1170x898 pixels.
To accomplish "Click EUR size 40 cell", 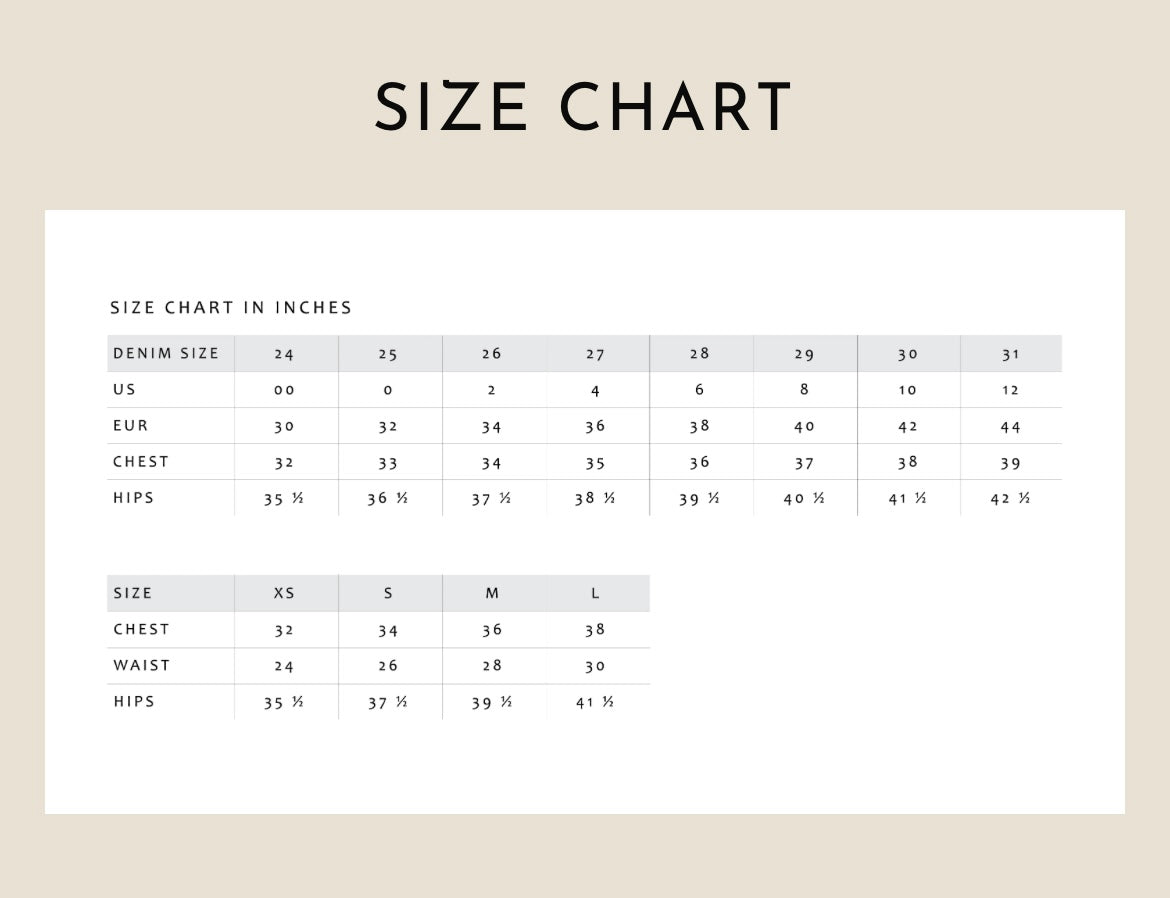I will pyautogui.click(x=804, y=427).
